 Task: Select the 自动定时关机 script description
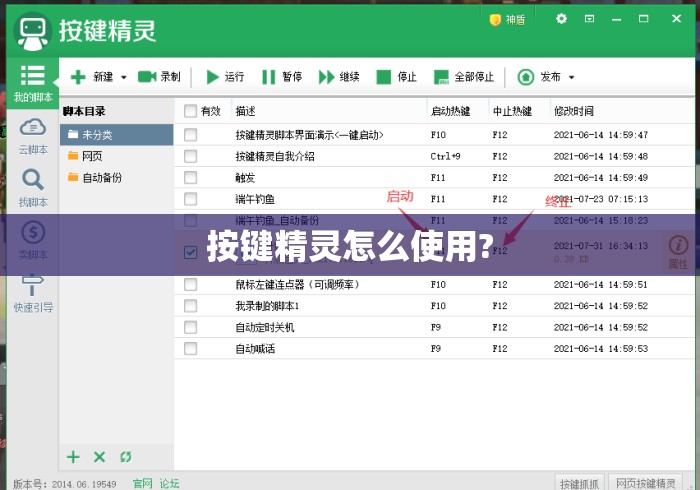coord(265,327)
